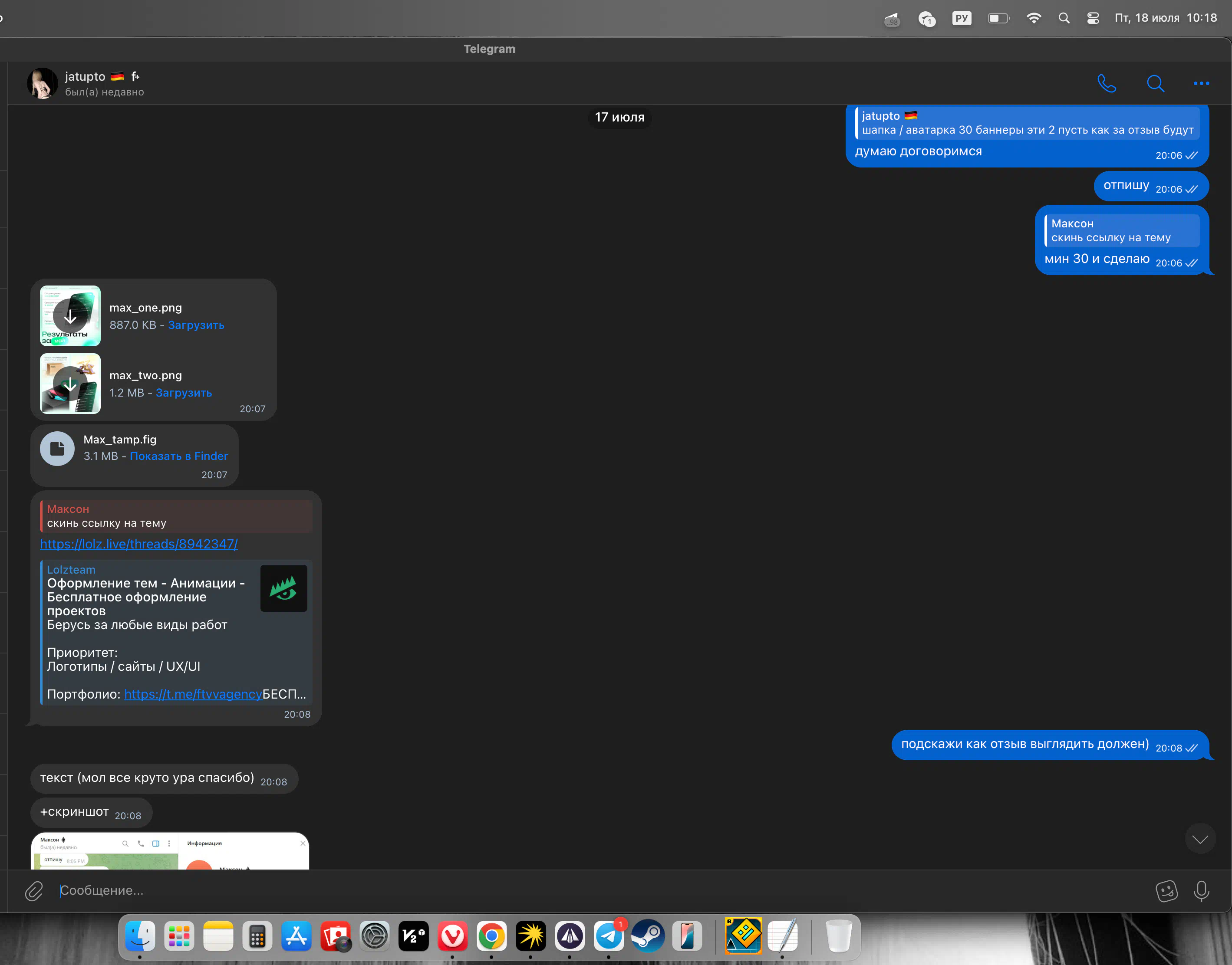Image resolution: width=1232 pixels, height=965 pixels.
Task: Download max_two.png via Загрузить
Action: pyautogui.click(x=184, y=393)
